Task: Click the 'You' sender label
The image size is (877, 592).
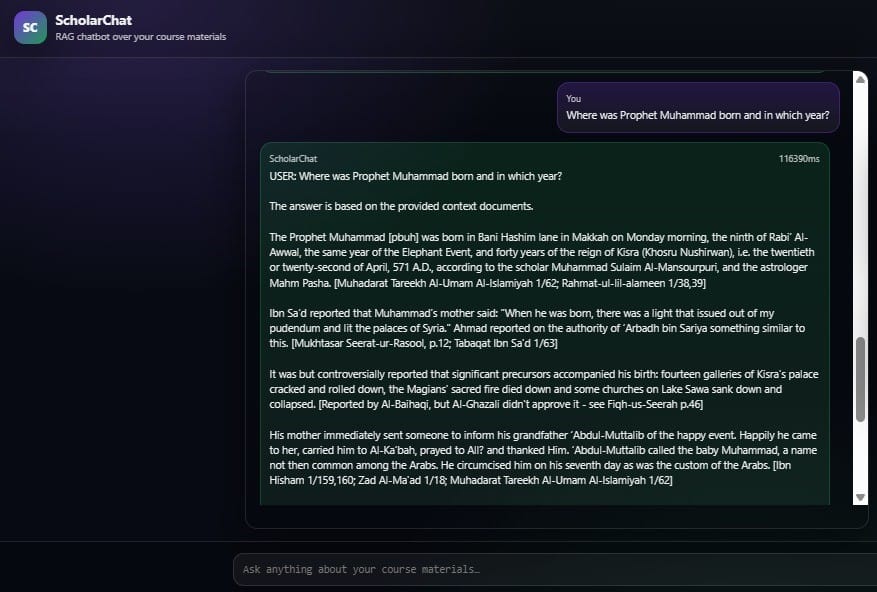Action: point(573,98)
